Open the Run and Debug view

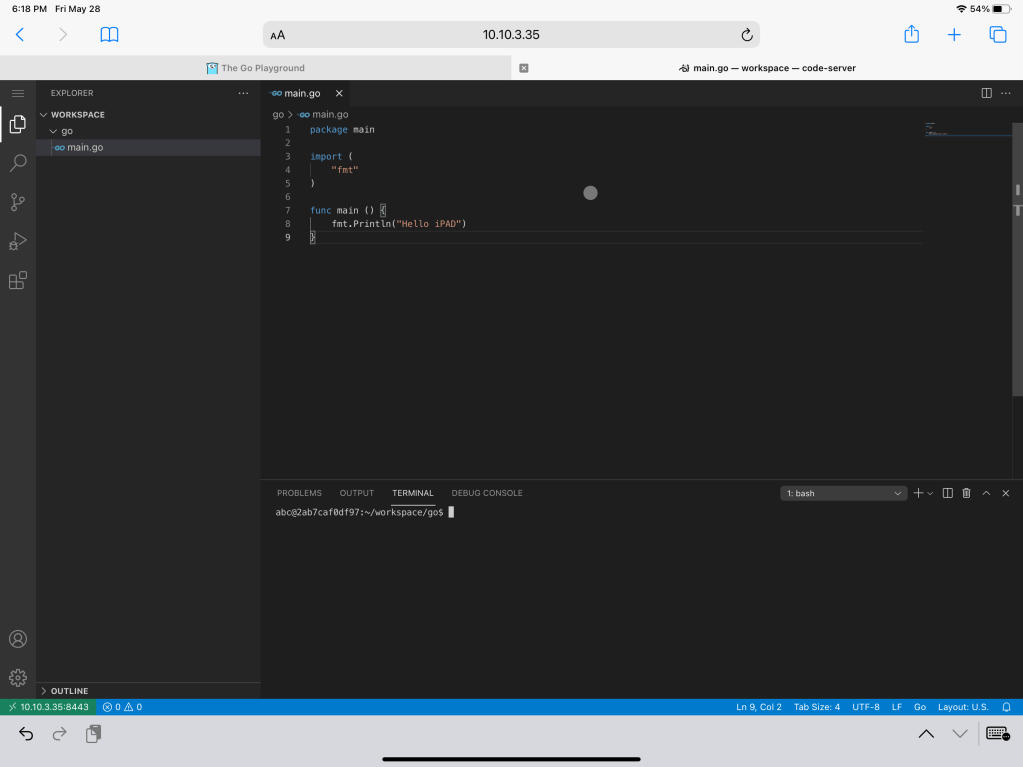[x=18, y=241]
